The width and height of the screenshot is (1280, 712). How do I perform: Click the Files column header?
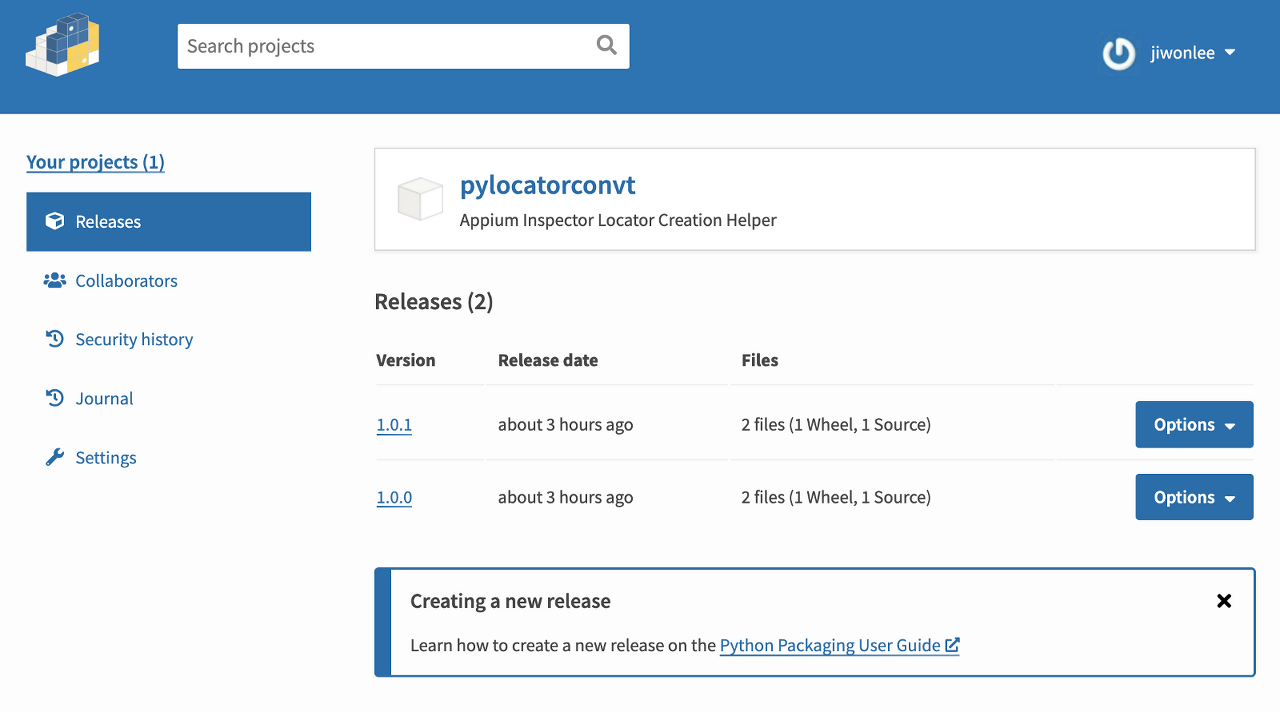pos(760,360)
